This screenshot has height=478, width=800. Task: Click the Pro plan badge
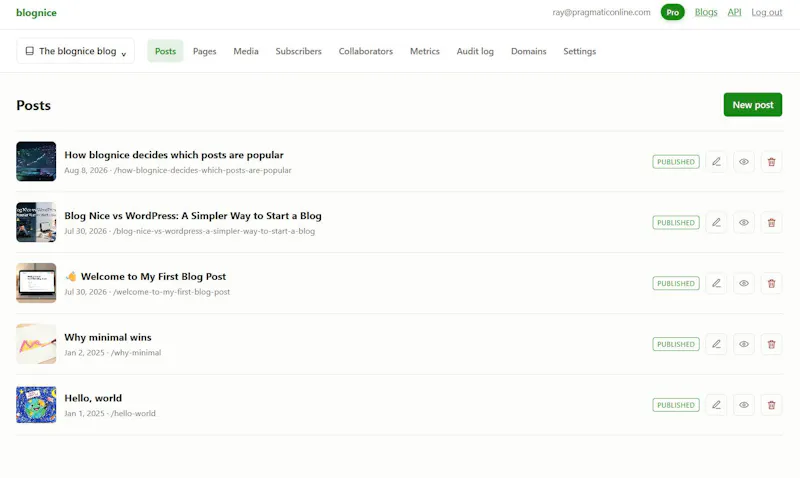click(x=672, y=12)
